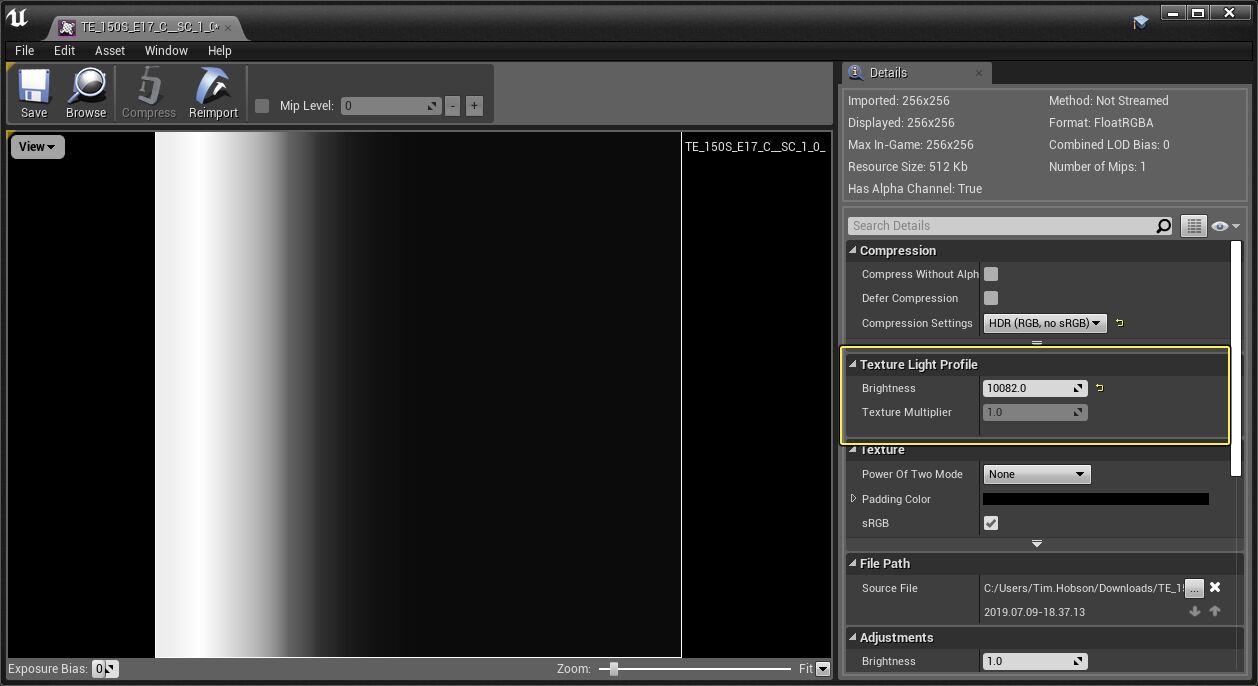Click the Reimport icon
The height and width of the screenshot is (686, 1258).
click(x=212, y=93)
